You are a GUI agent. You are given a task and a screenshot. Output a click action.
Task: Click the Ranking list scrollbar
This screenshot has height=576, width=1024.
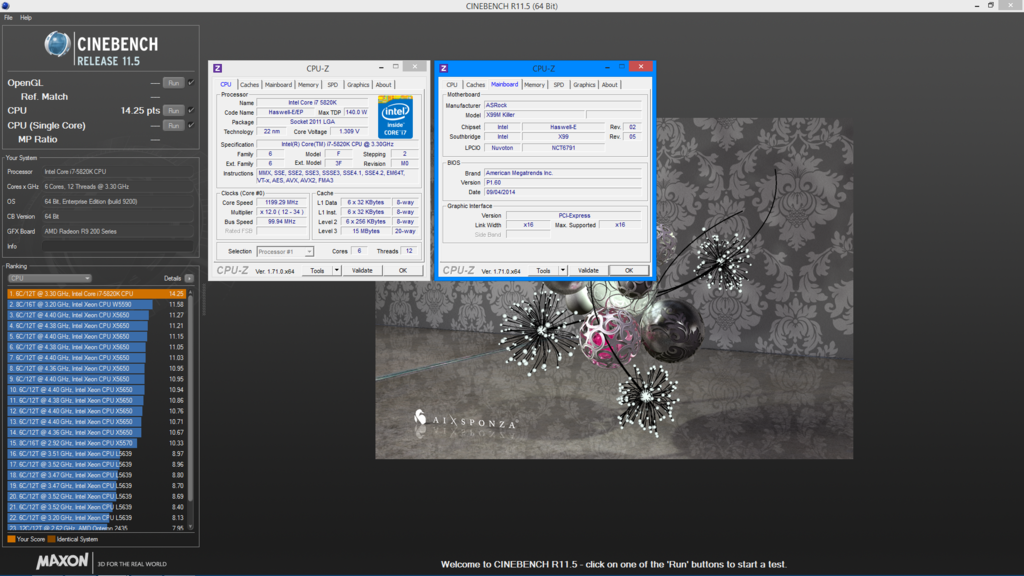[191, 398]
